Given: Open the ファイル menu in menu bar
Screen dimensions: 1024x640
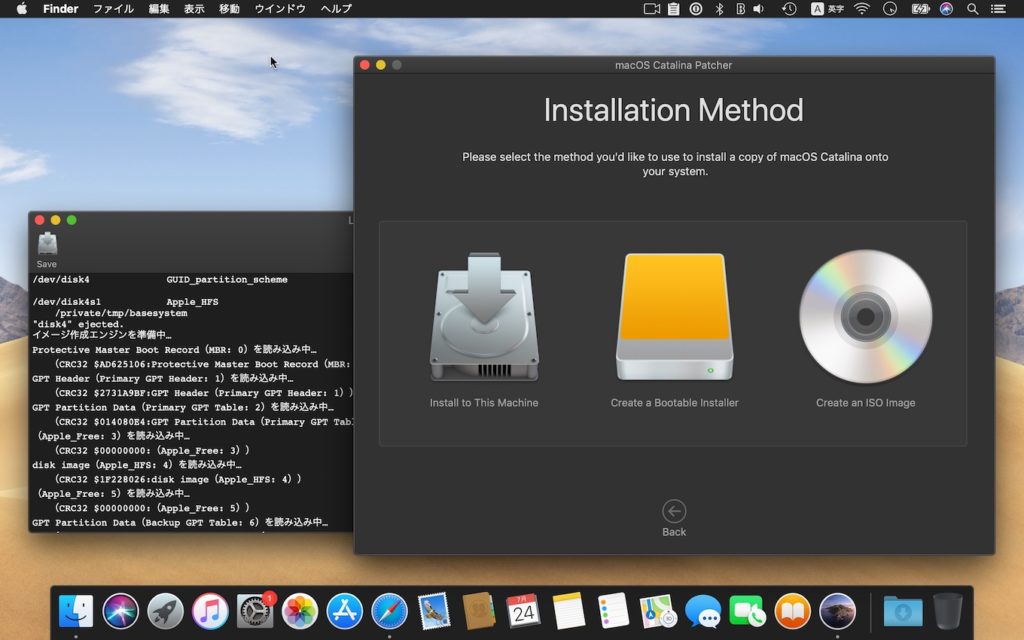Looking at the screenshot, I should pos(113,9).
